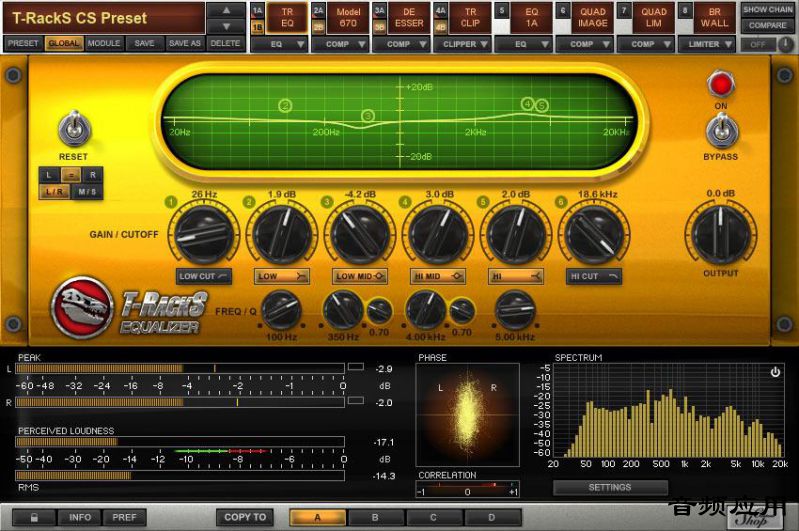
Task: Click the COMPARE button
Action: [x=767, y=25]
